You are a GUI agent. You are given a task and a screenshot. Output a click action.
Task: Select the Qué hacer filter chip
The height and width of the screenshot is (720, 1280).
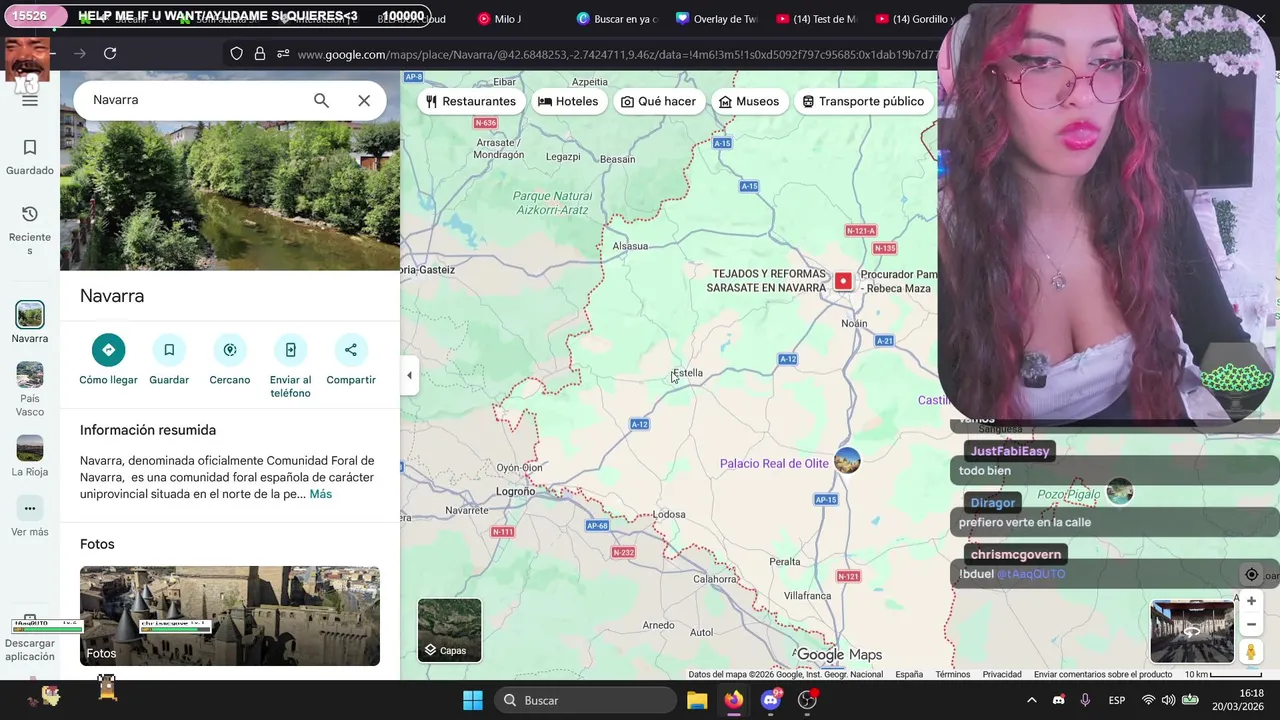click(x=658, y=101)
